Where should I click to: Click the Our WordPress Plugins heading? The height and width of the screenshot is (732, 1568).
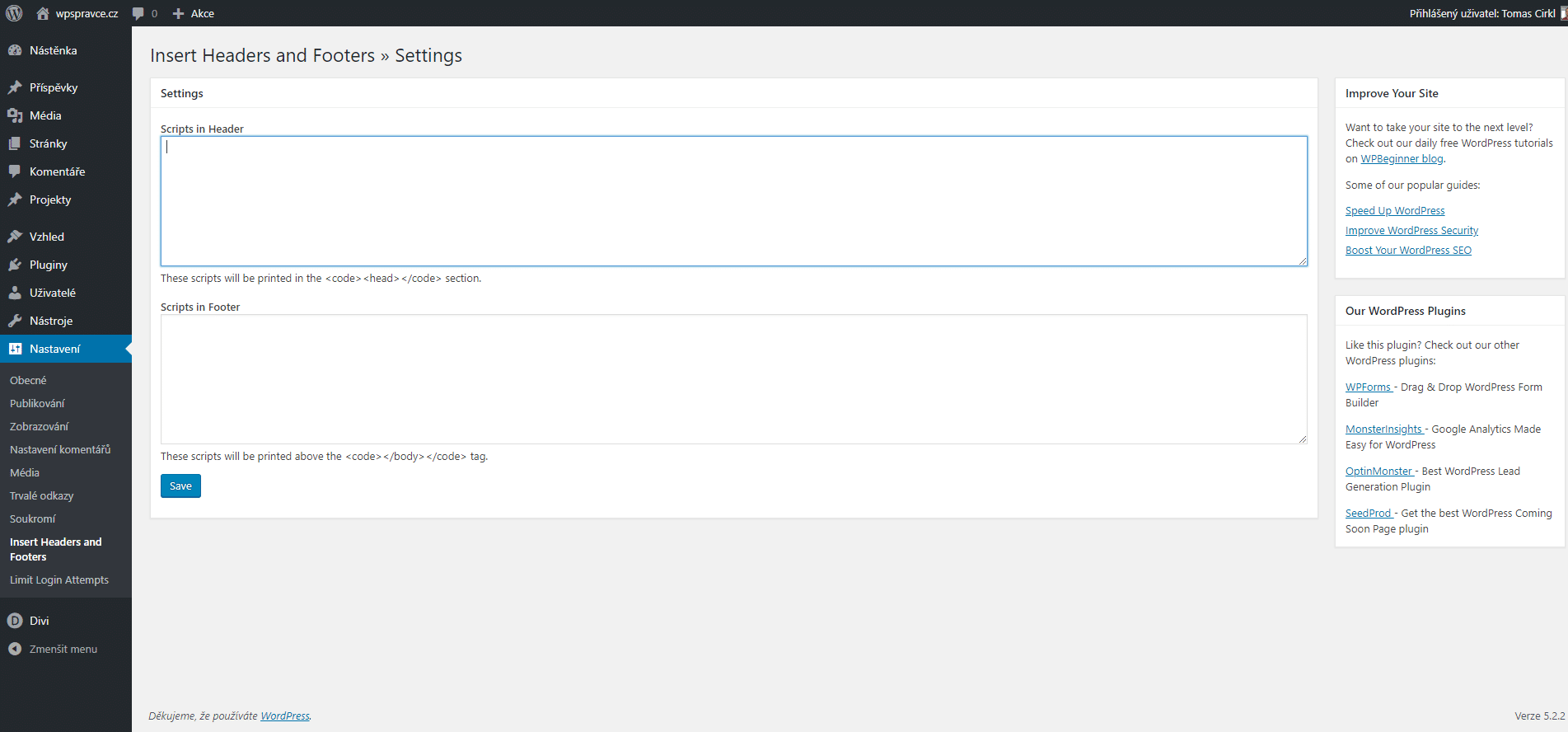pyautogui.click(x=1406, y=311)
